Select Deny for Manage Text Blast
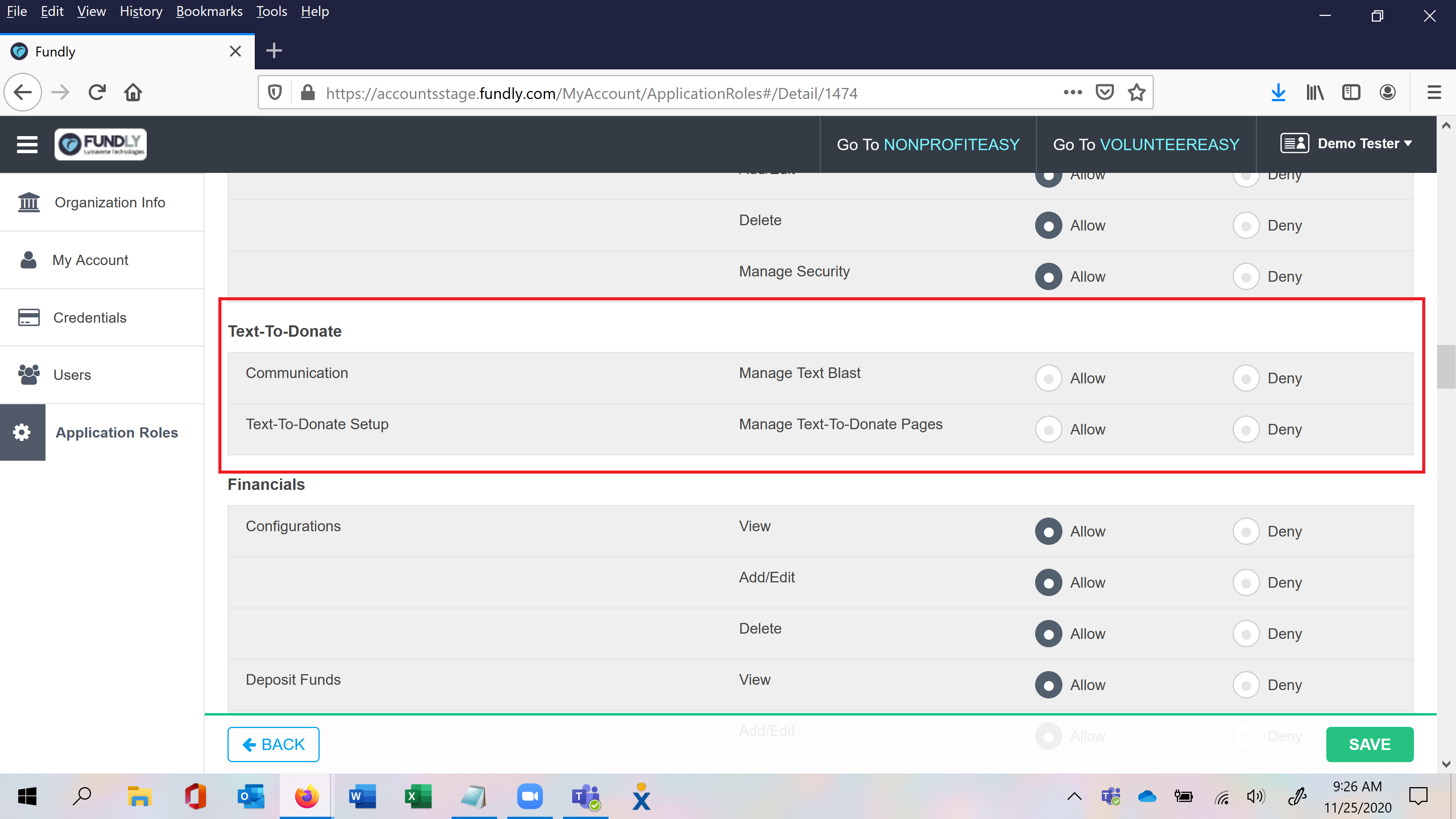The height and width of the screenshot is (819, 1456). pyautogui.click(x=1246, y=378)
